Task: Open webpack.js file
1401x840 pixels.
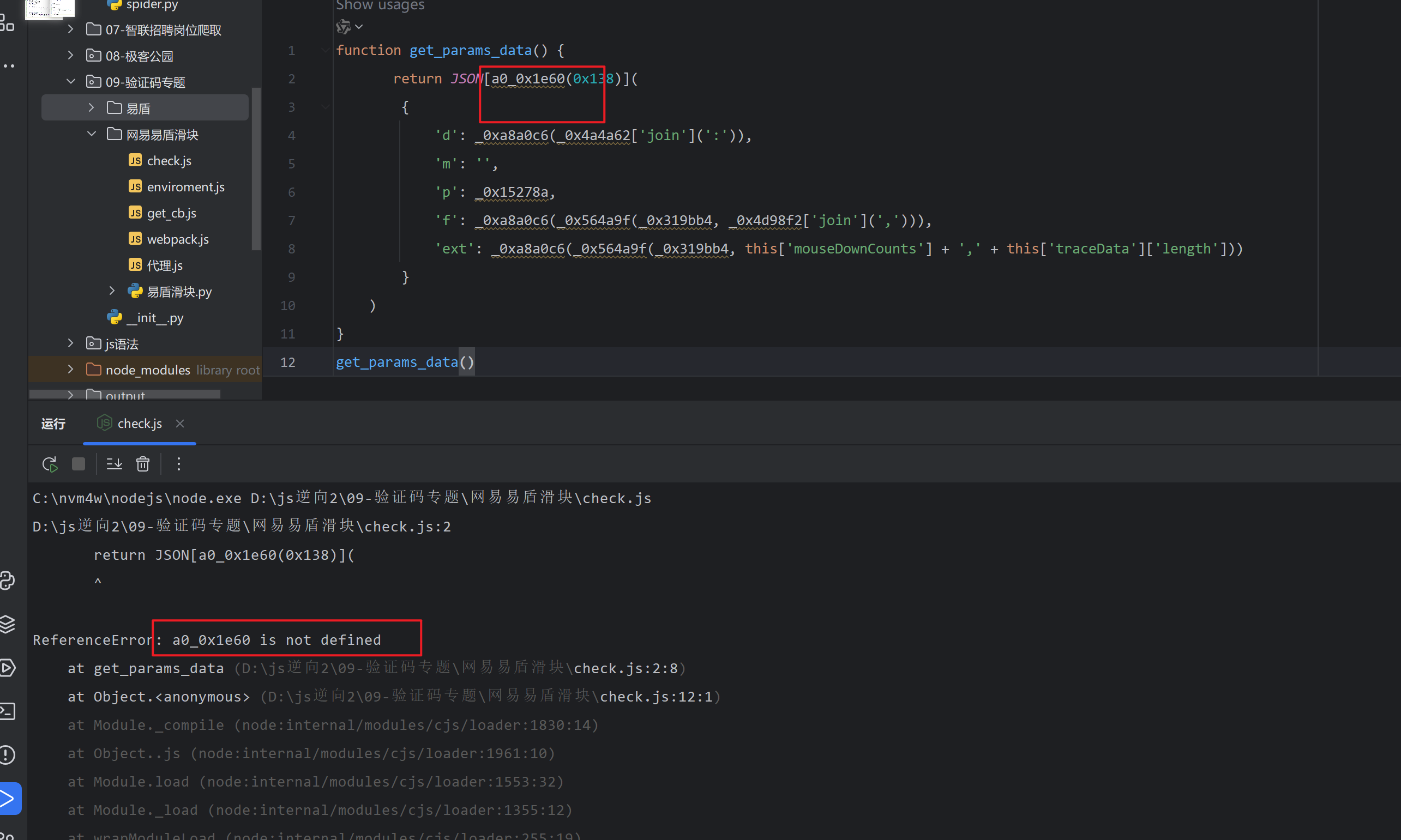Action: coord(177,239)
